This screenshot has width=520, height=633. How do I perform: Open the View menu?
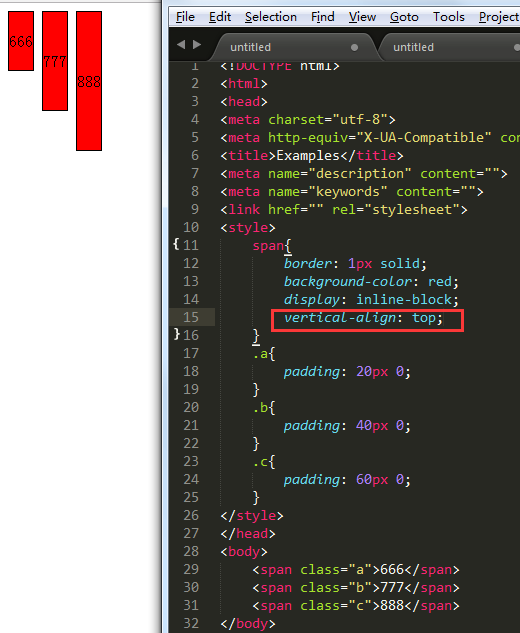[362, 17]
